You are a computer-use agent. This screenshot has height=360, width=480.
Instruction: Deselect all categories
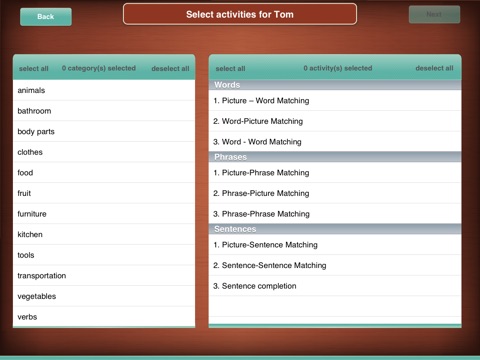(x=170, y=68)
